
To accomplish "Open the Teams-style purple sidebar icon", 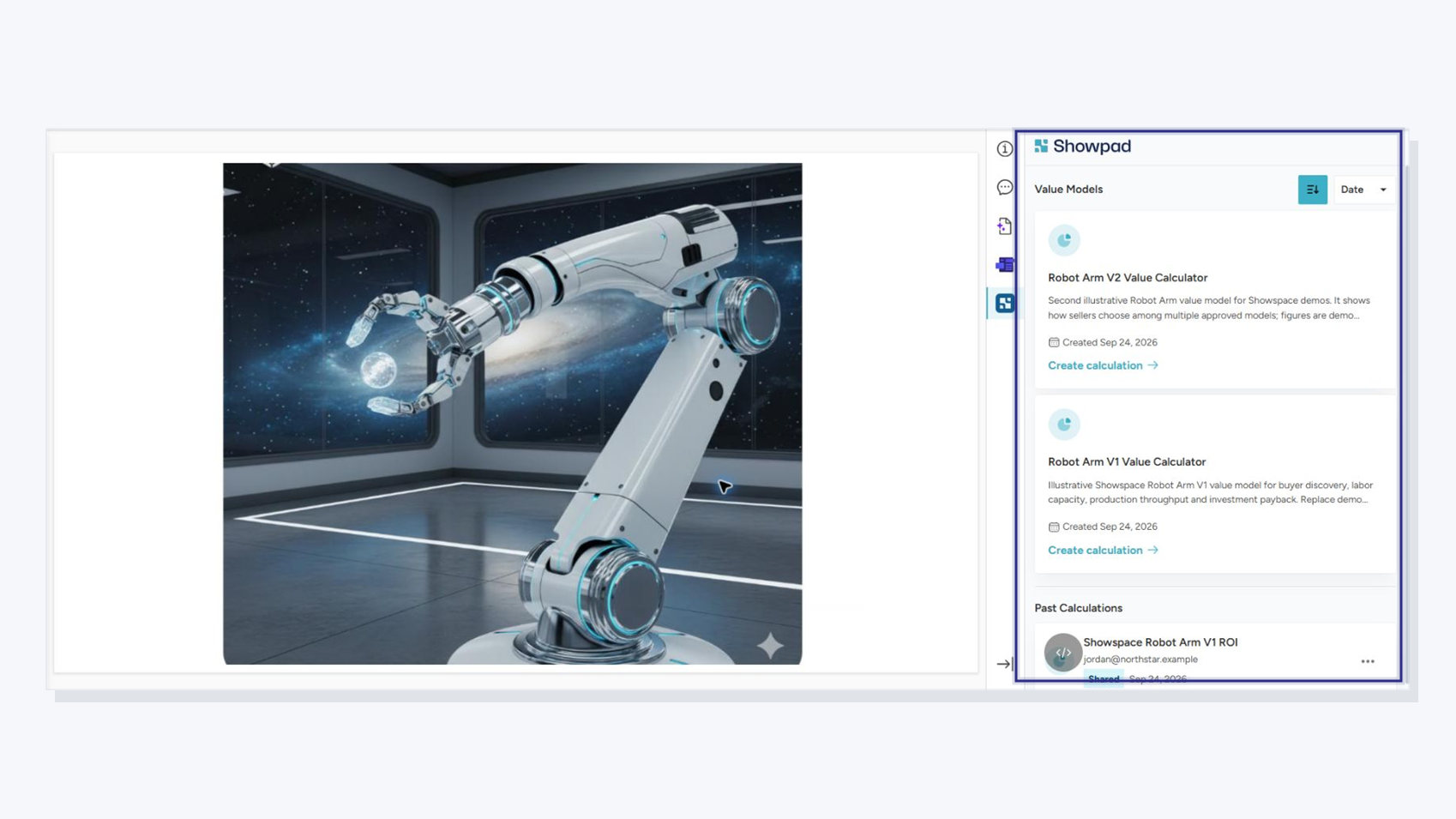I will [1004, 265].
